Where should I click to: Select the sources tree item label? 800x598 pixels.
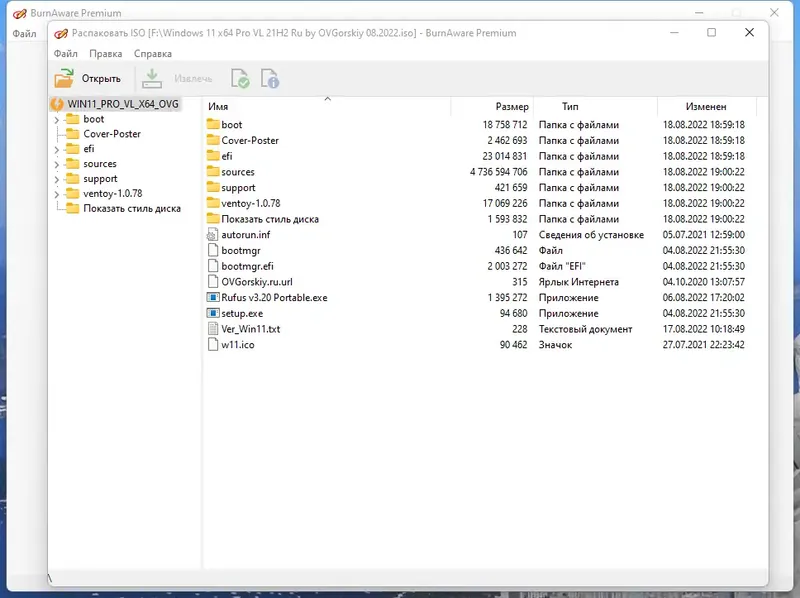coord(100,164)
